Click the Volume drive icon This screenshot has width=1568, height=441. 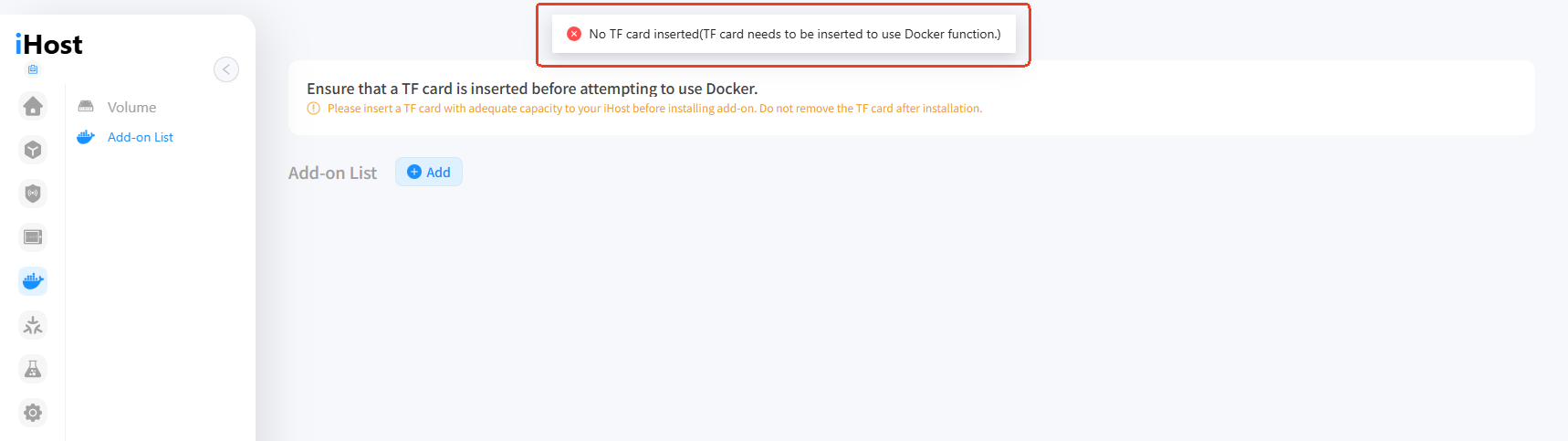point(86,107)
